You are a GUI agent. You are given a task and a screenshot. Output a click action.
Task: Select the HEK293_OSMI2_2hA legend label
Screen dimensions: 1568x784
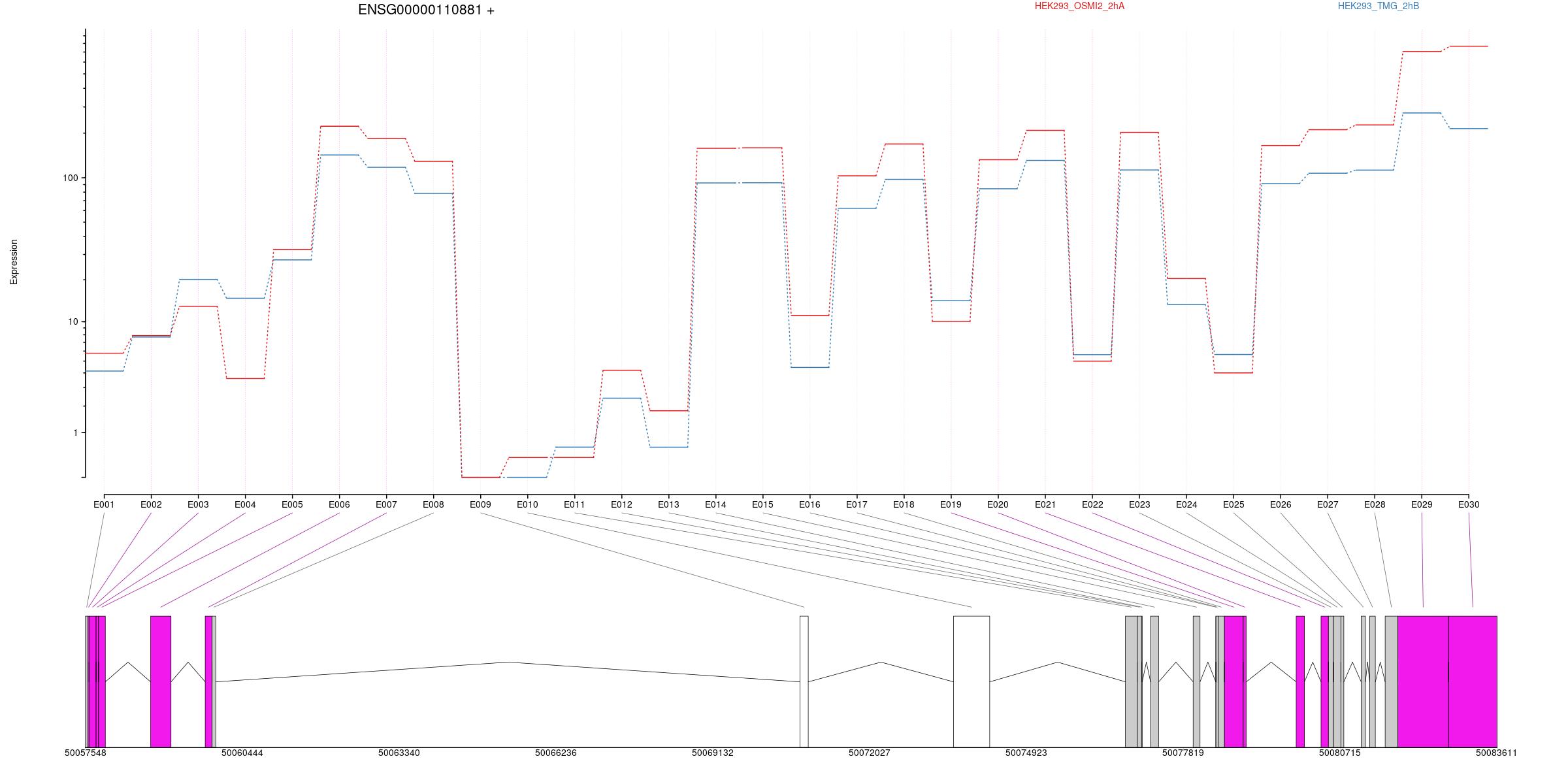(x=1079, y=6)
